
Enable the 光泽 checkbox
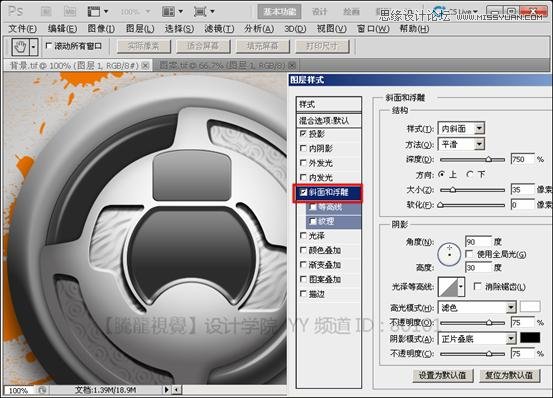303,235
